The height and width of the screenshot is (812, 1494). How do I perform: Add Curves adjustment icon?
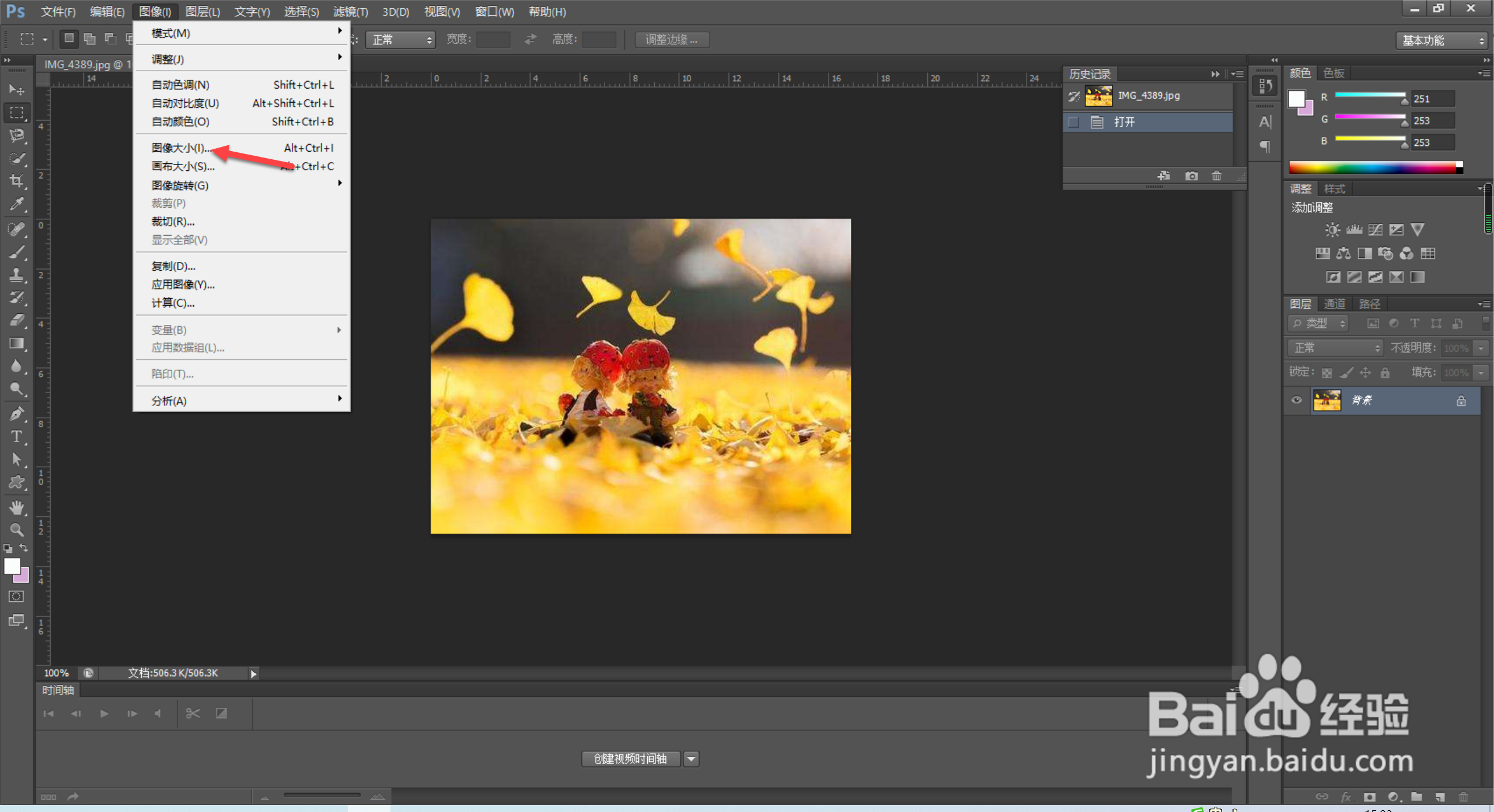coord(1375,229)
